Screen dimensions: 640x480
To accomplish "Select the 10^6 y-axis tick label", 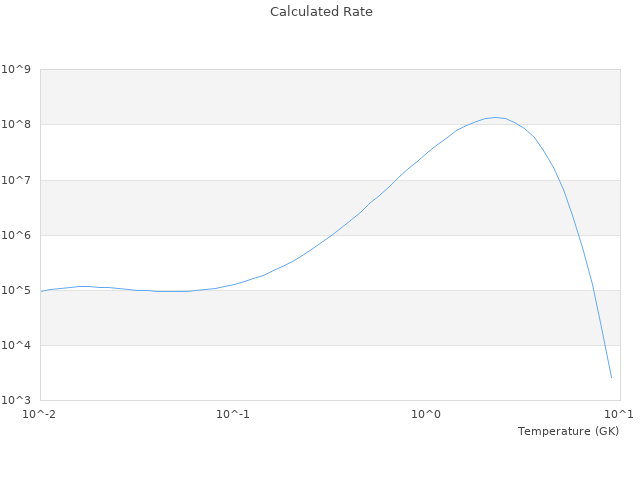I will pos(16,235).
